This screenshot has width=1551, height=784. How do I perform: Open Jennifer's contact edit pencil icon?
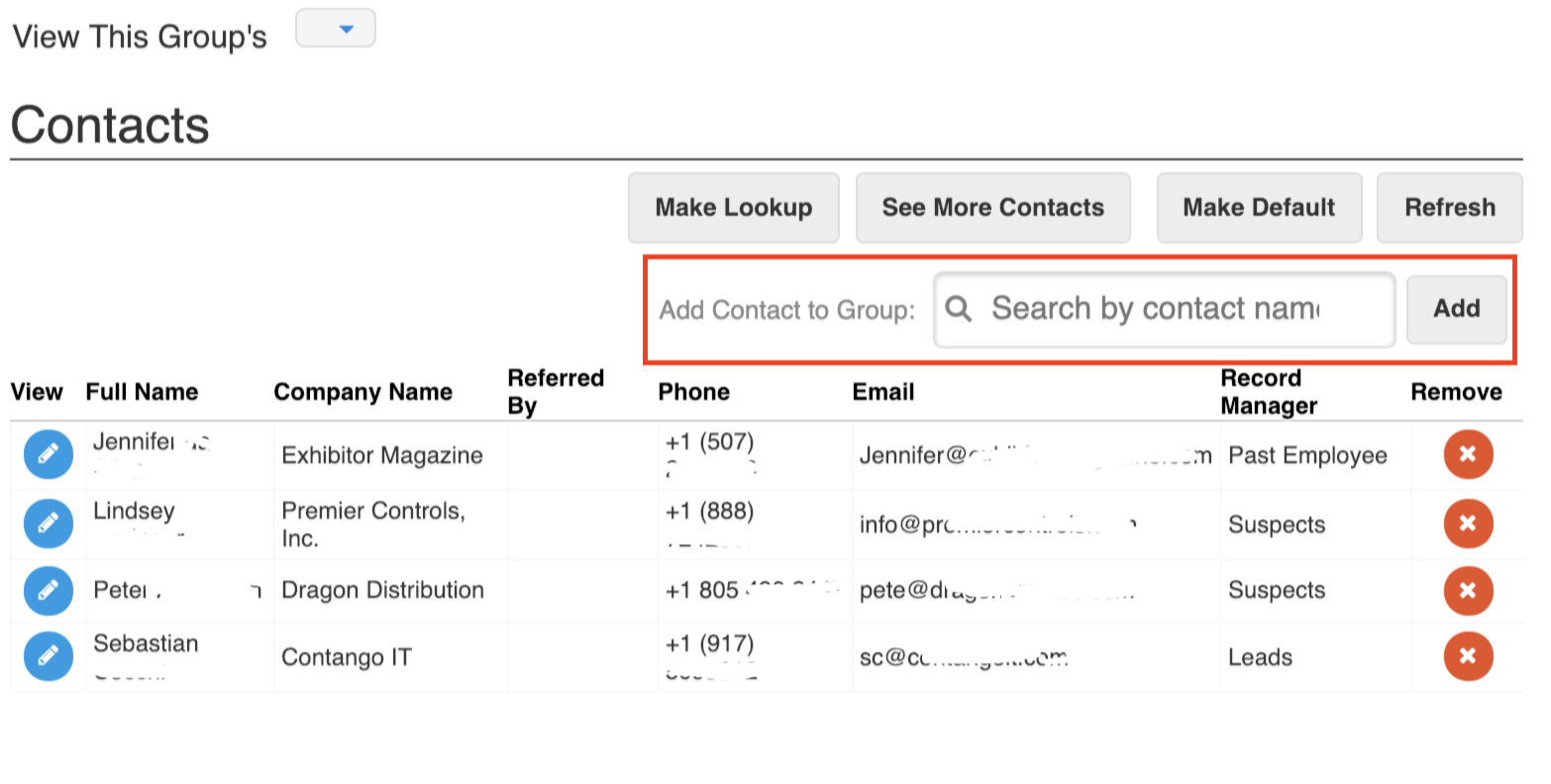48,454
